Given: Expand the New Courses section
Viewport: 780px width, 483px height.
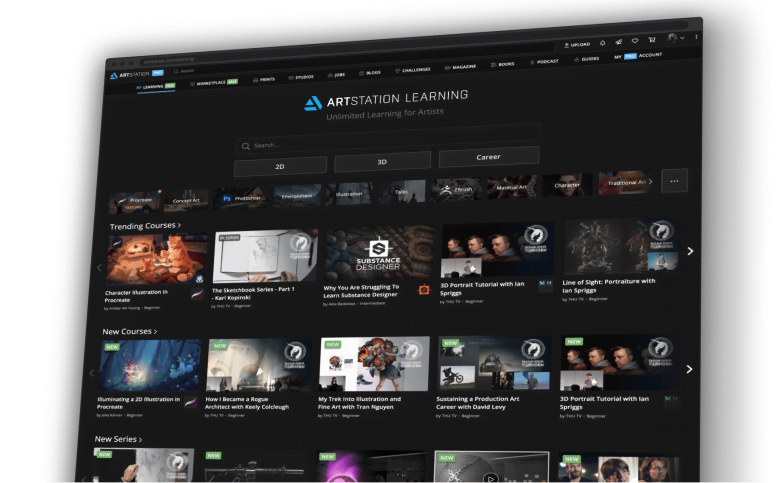Looking at the screenshot, I should pyautogui.click(x=129, y=331).
